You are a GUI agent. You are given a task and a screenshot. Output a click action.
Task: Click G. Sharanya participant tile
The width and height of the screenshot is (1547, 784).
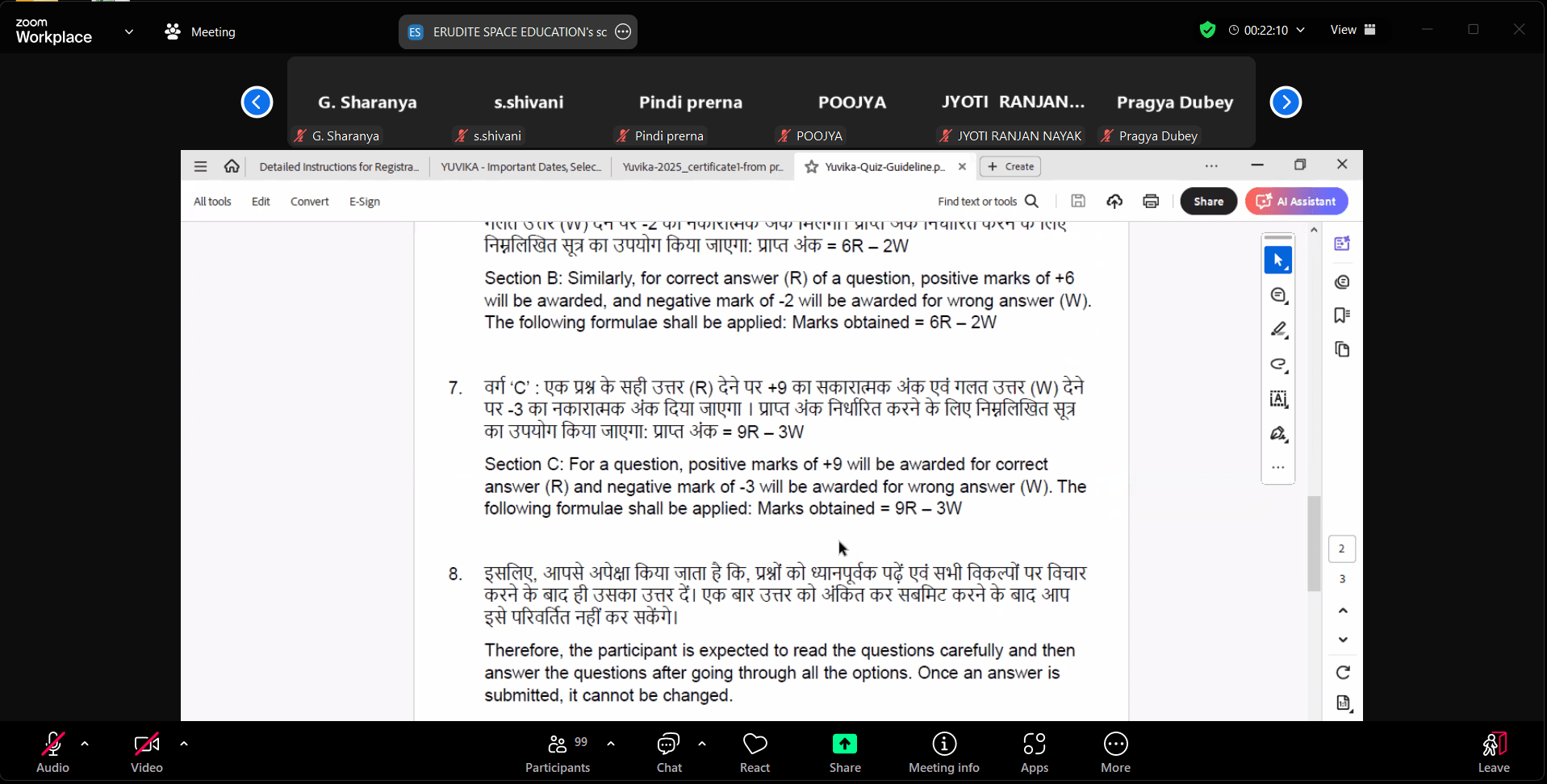point(367,102)
